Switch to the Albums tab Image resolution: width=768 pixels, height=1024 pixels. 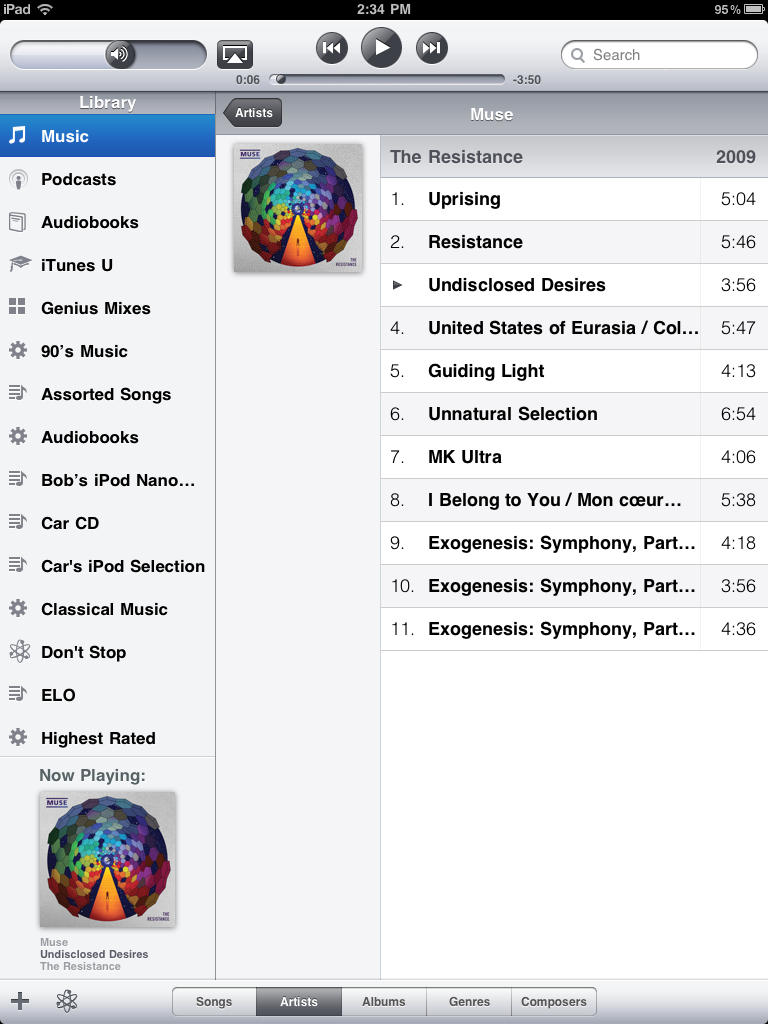pyautogui.click(x=384, y=1001)
